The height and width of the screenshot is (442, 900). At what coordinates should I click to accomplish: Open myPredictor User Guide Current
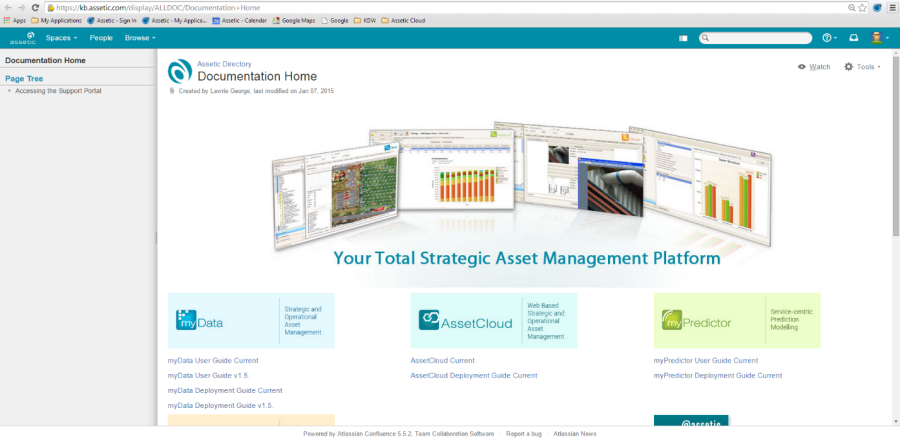tap(706, 360)
